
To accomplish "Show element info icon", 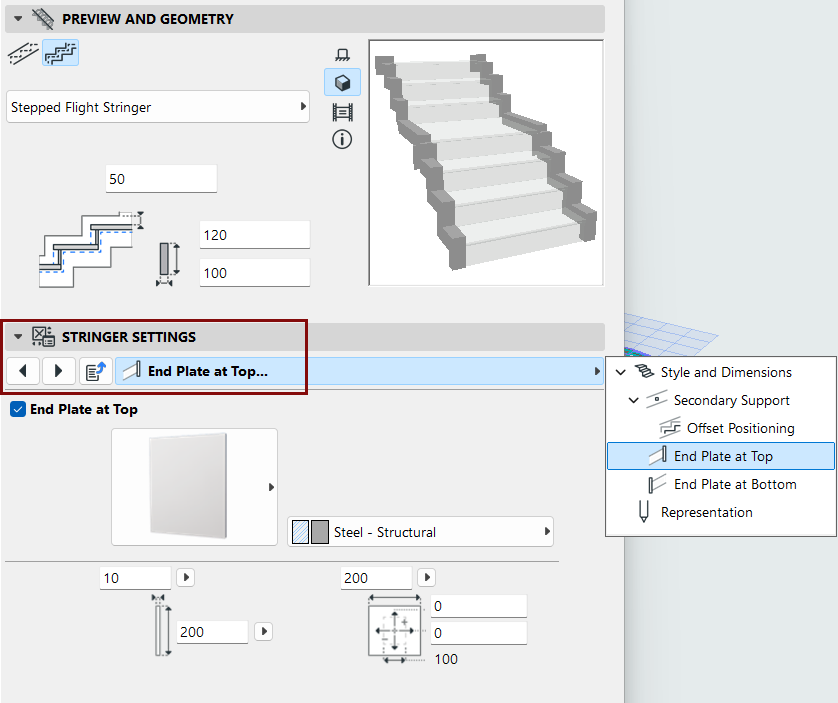I will pyautogui.click(x=342, y=140).
